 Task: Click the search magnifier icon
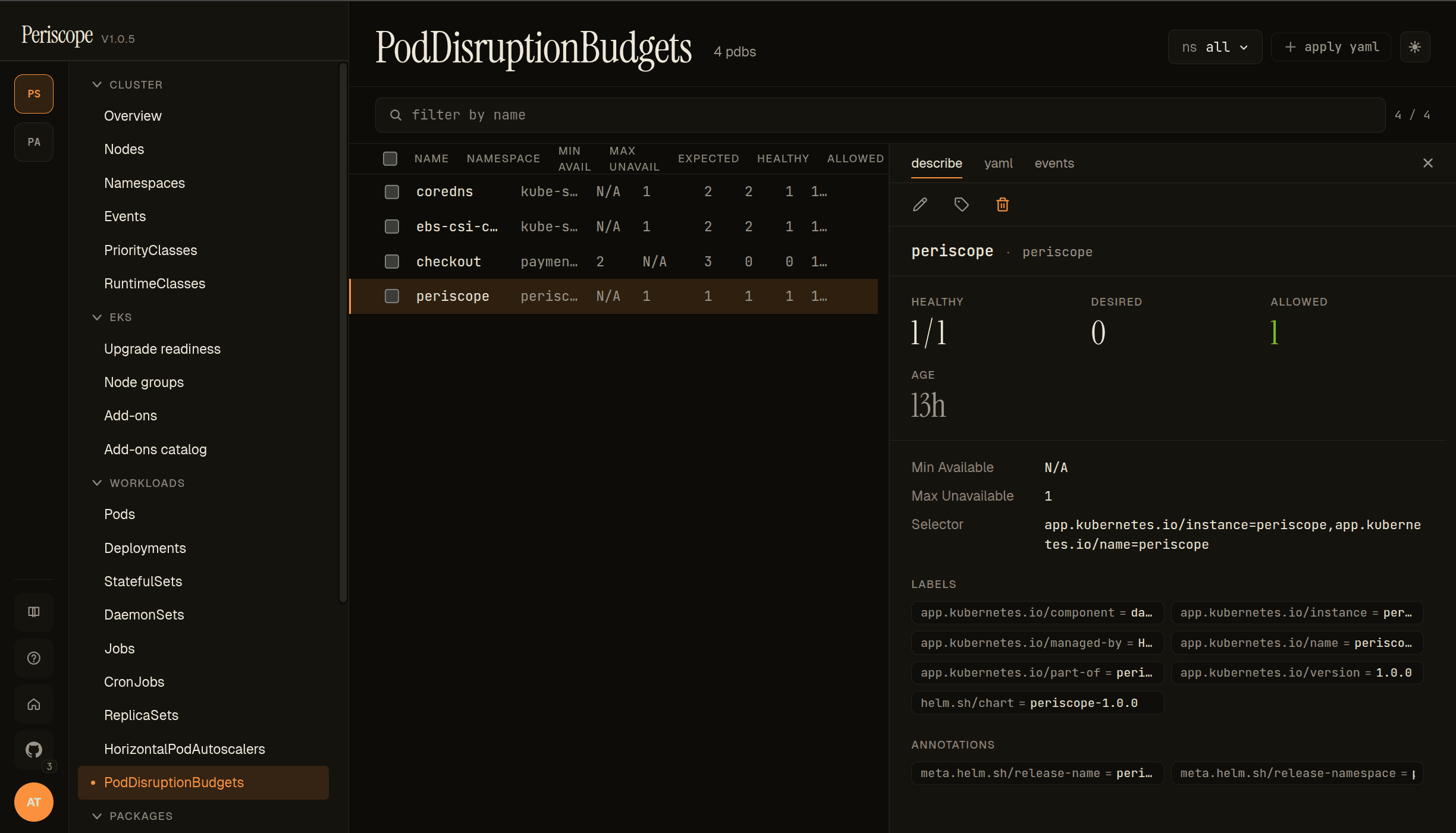tap(396, 115)
